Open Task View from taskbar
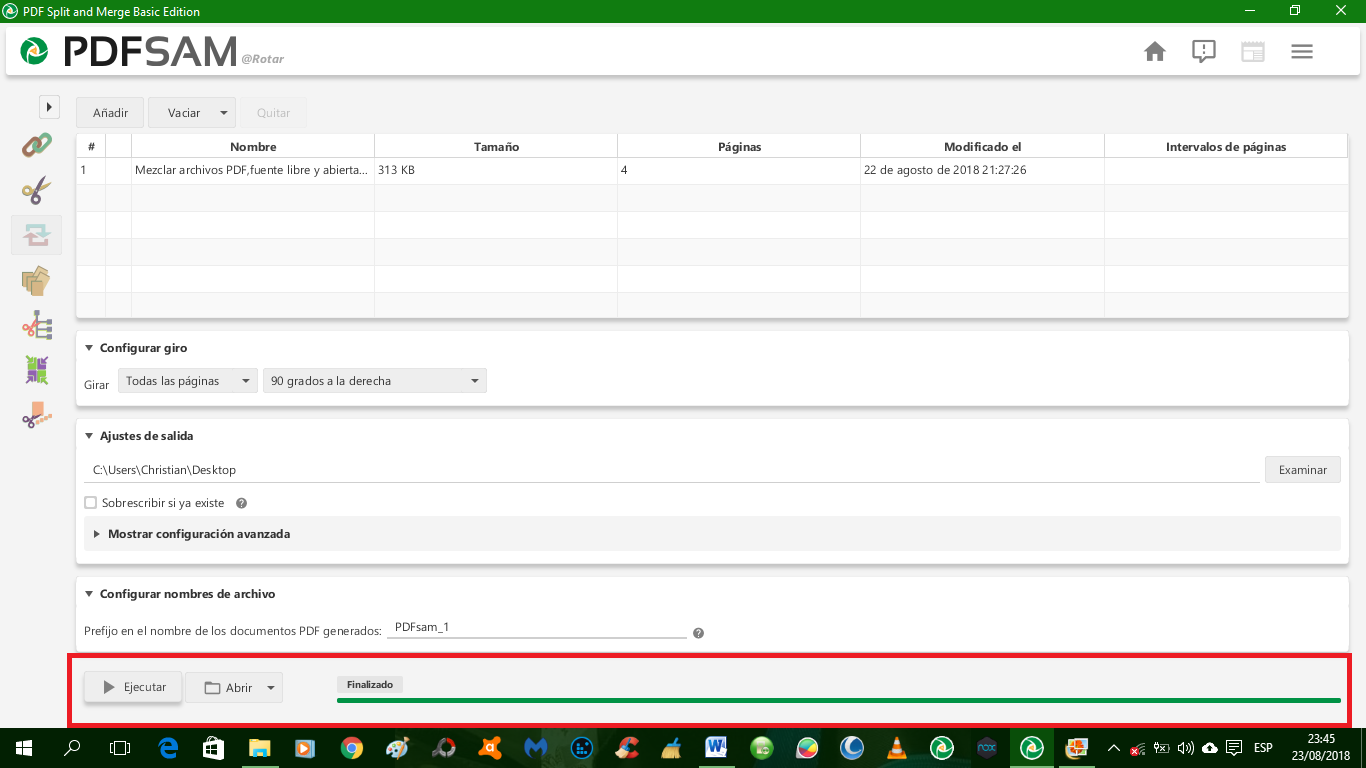Viewport: 1366px width, 768px height. tap(120, 748)
